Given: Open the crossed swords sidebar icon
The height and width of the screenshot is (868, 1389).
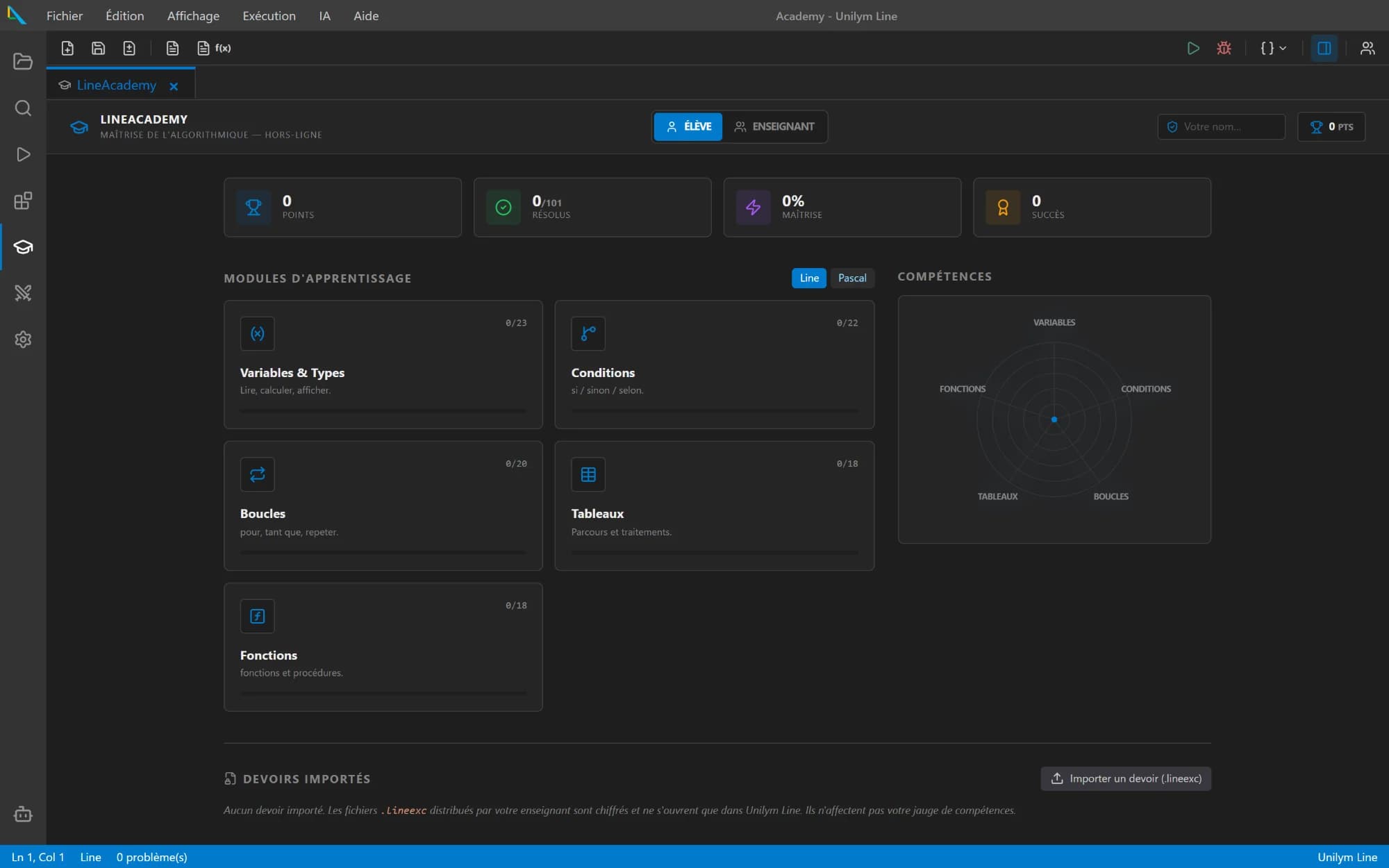Looking at the screenshot, I should click(x=23, y=293).
